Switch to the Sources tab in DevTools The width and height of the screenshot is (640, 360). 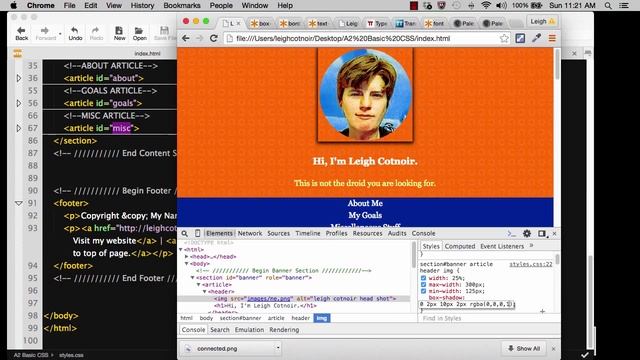tap(278, 233)
